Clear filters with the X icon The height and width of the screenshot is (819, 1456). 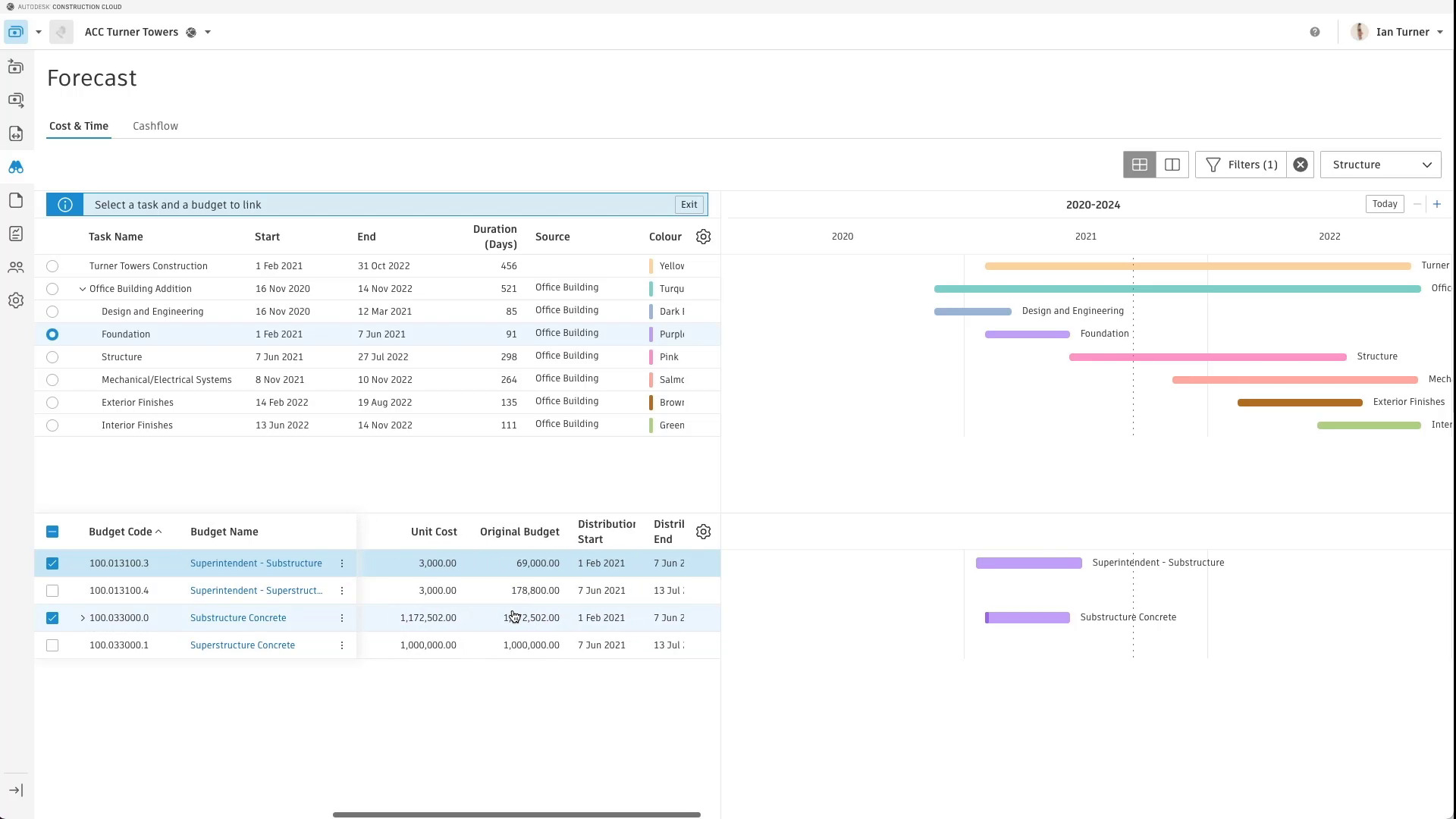coord(1301,165)
